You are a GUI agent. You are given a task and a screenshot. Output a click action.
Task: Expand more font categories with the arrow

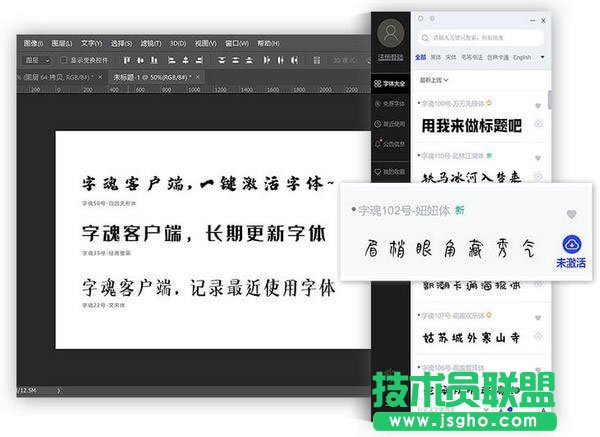[542, 57]
